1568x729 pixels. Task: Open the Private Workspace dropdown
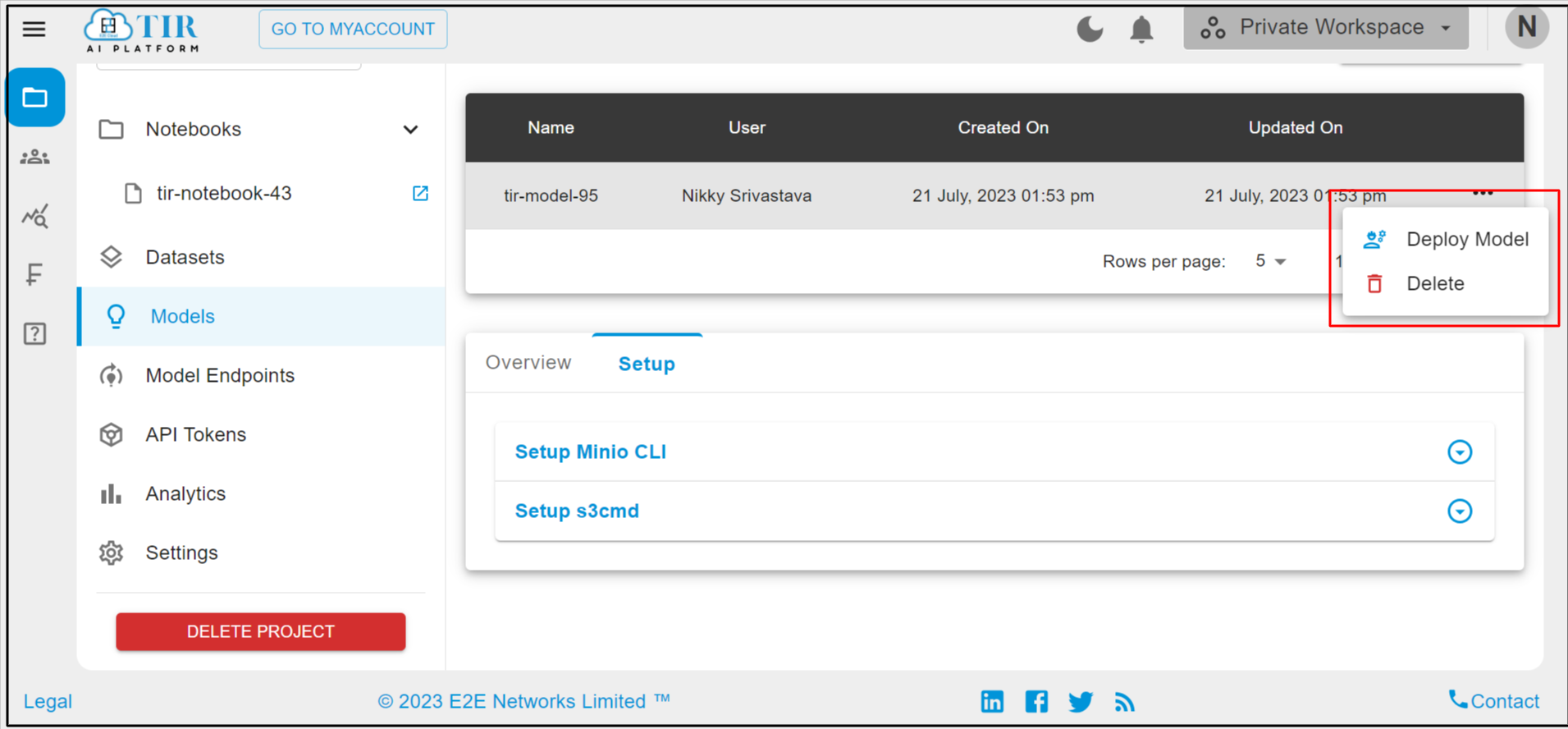coord(1325,28)
